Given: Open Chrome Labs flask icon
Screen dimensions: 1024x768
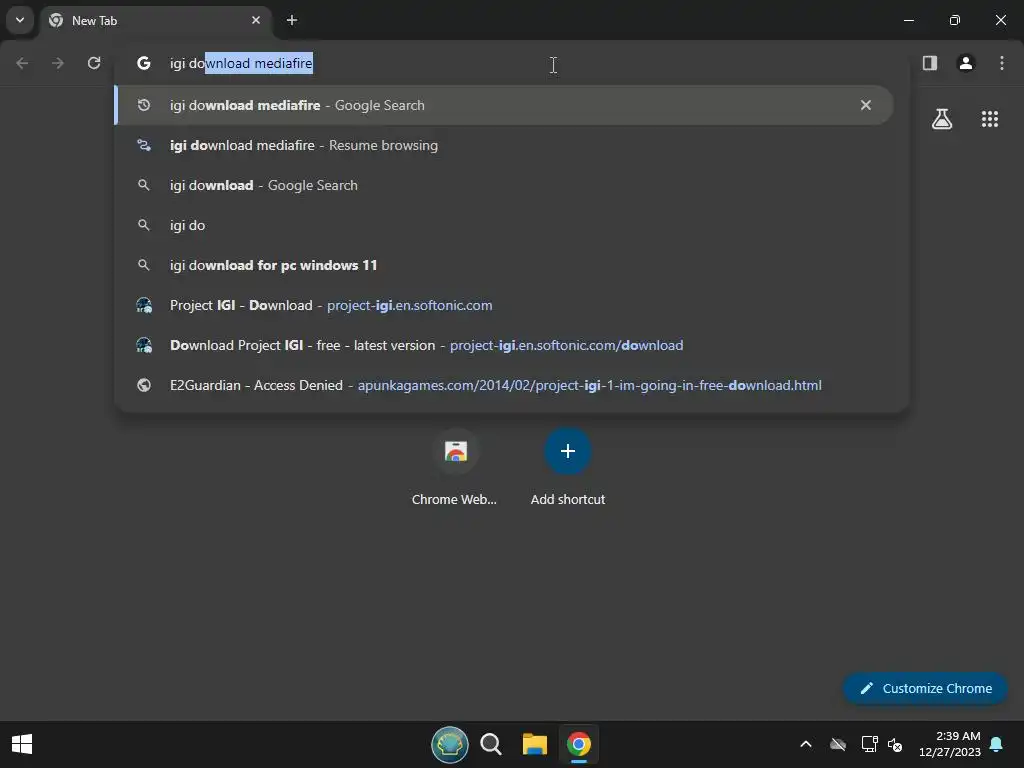Looking at the screenshot, I should click(942, 119).
